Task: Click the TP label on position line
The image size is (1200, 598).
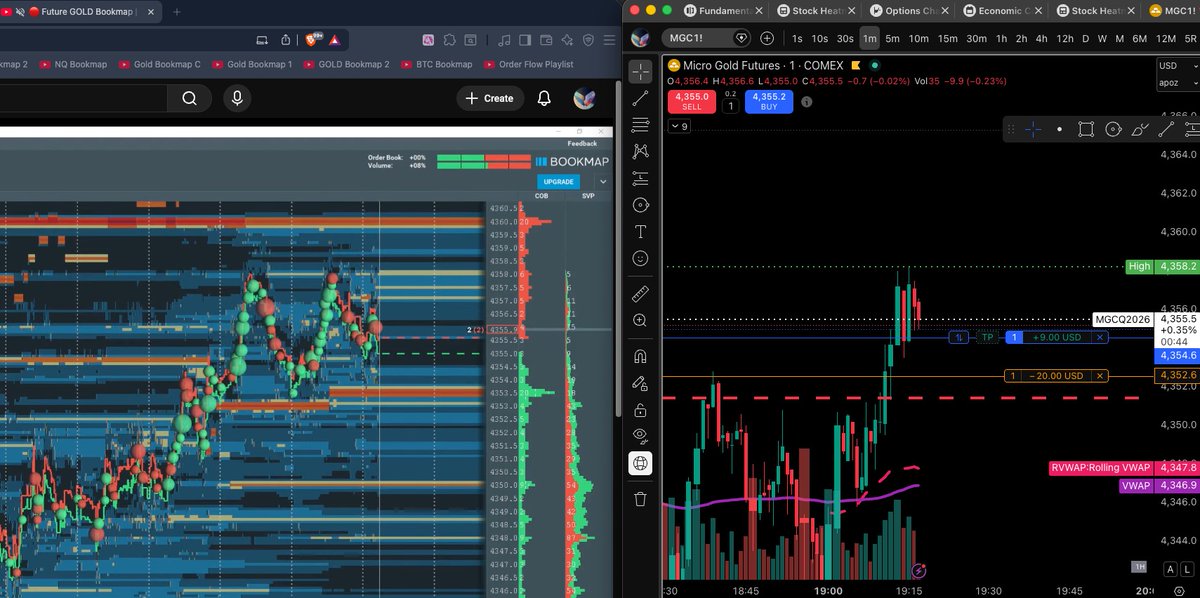Action: (988, 338)
